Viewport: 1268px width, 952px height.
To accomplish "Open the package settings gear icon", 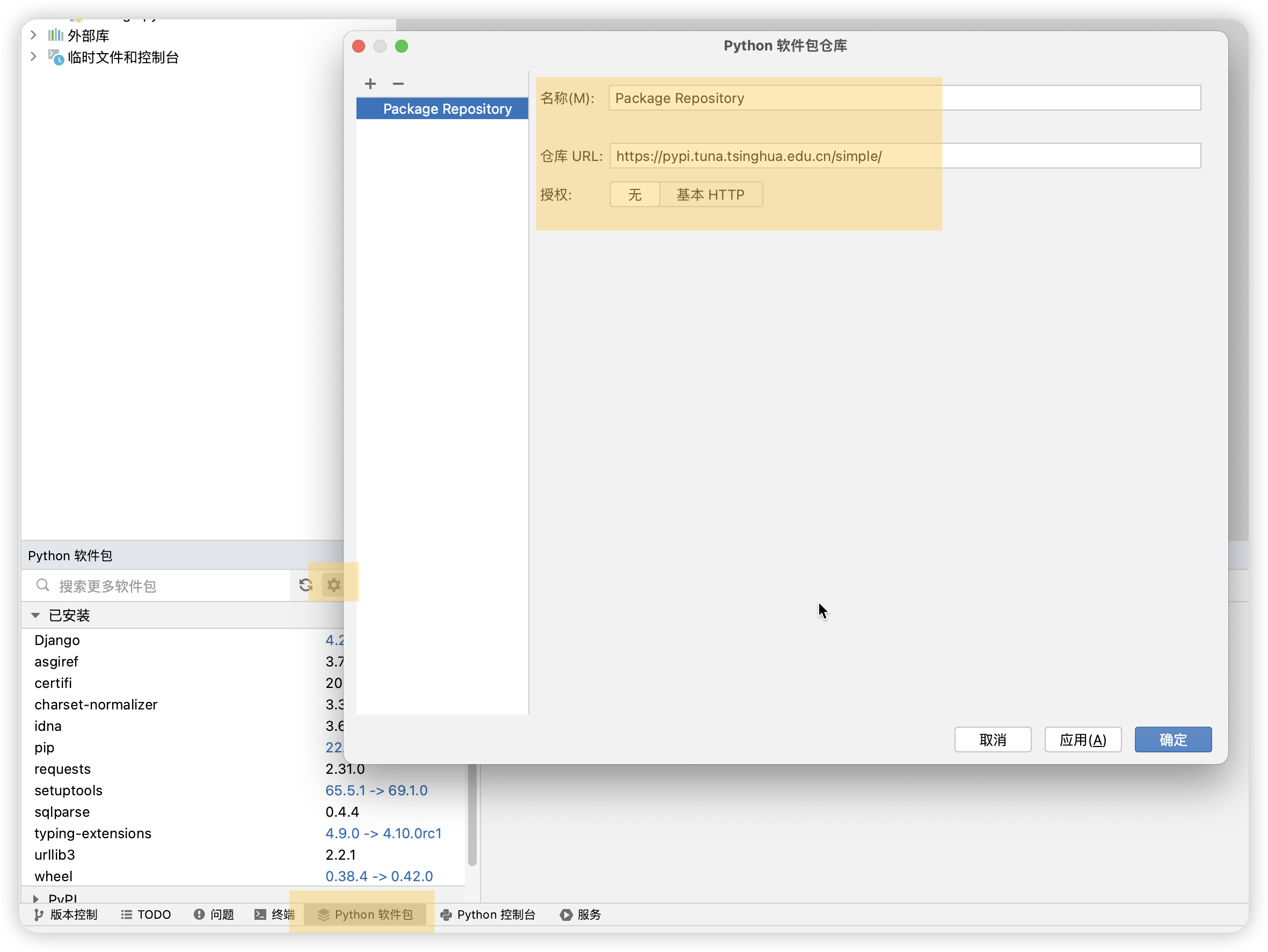I will pyautogui.click(x=333, y=584).
